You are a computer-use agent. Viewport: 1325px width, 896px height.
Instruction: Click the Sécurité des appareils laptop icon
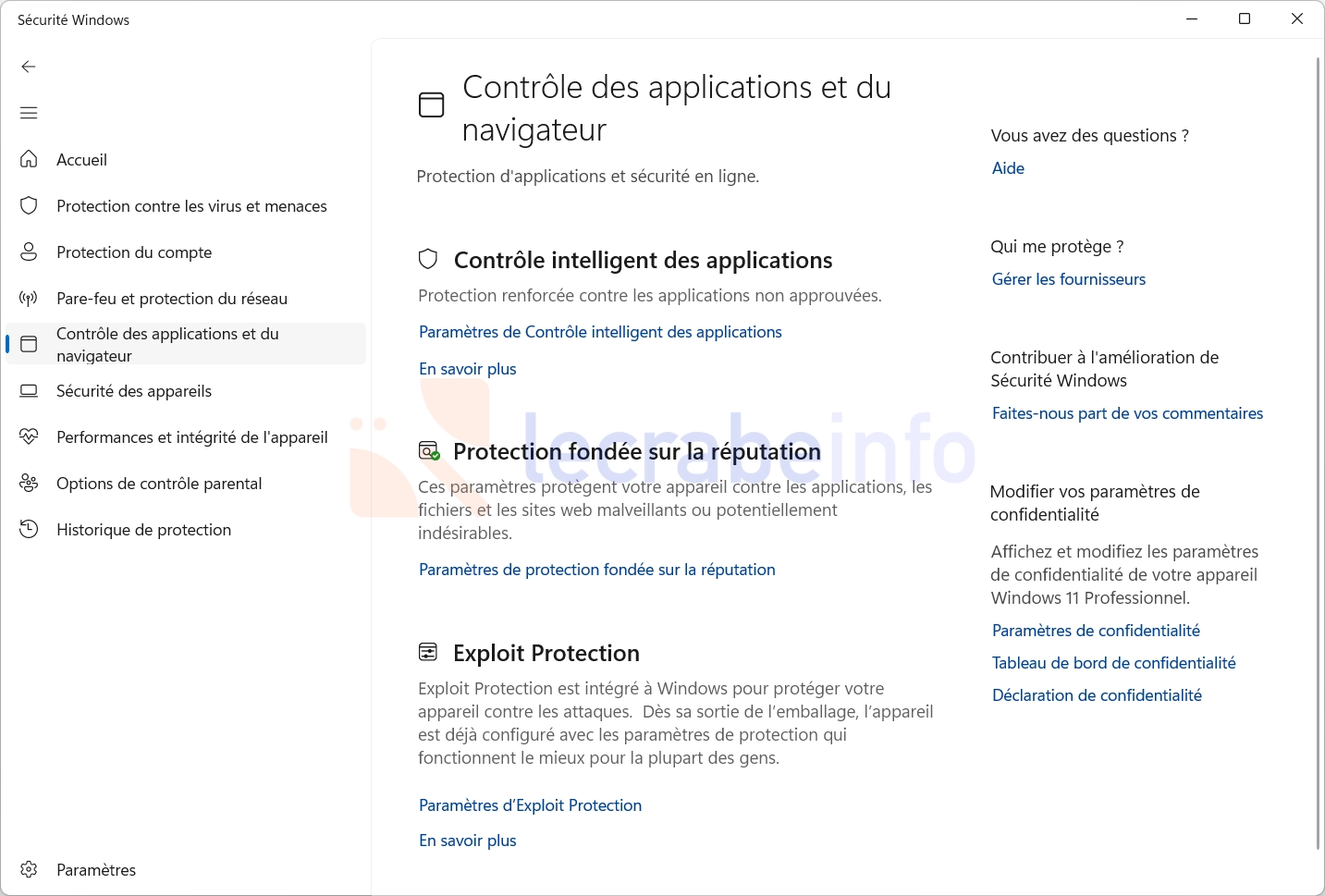[29, 390]
